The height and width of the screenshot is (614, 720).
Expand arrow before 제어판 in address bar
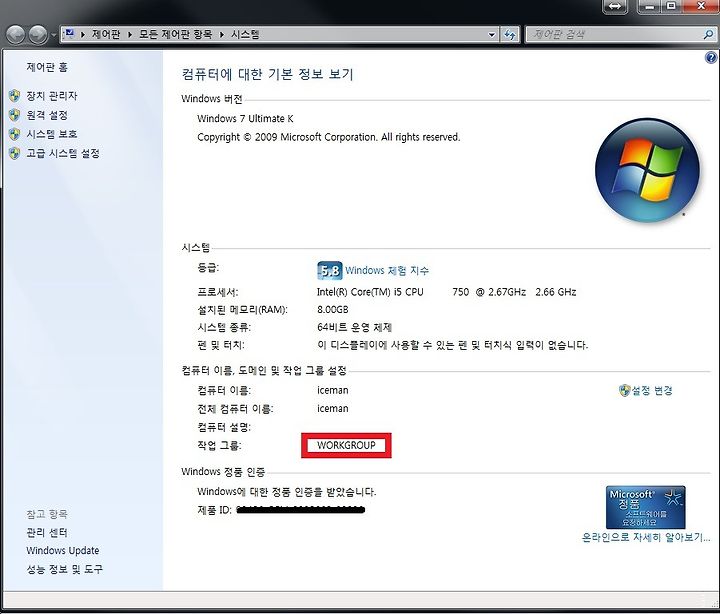tap(83, 34)
